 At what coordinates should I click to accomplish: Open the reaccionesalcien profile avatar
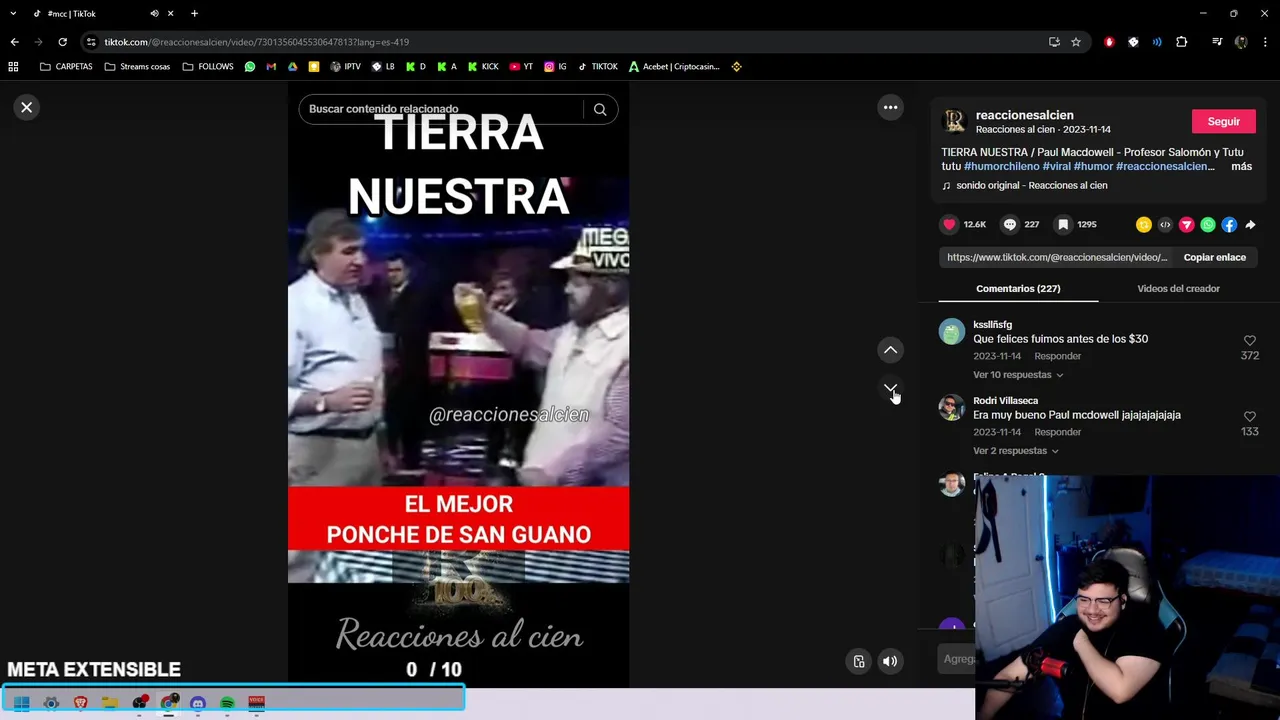click(955, 121)
